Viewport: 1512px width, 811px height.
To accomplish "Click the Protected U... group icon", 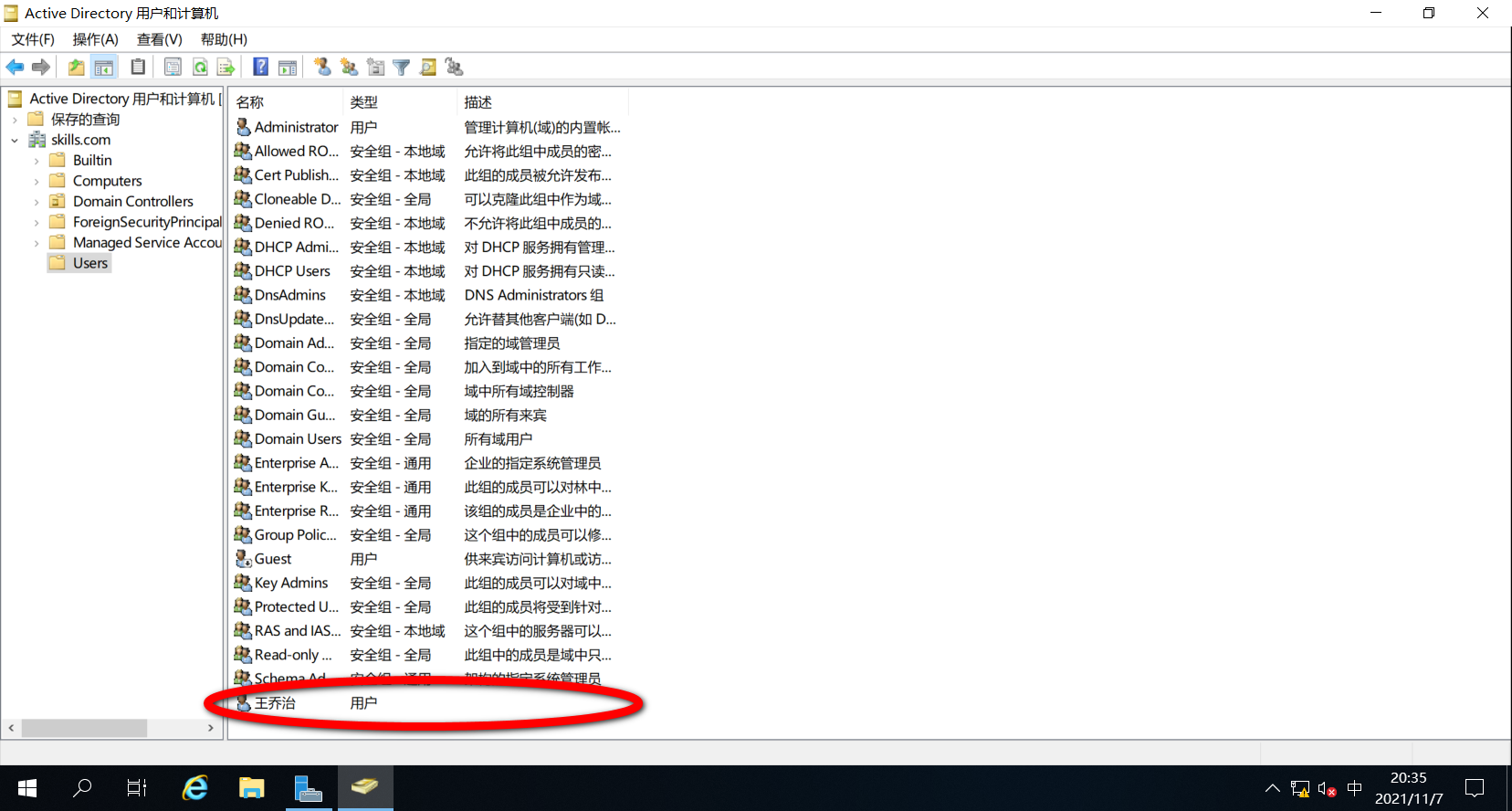I will coord(243,606).
